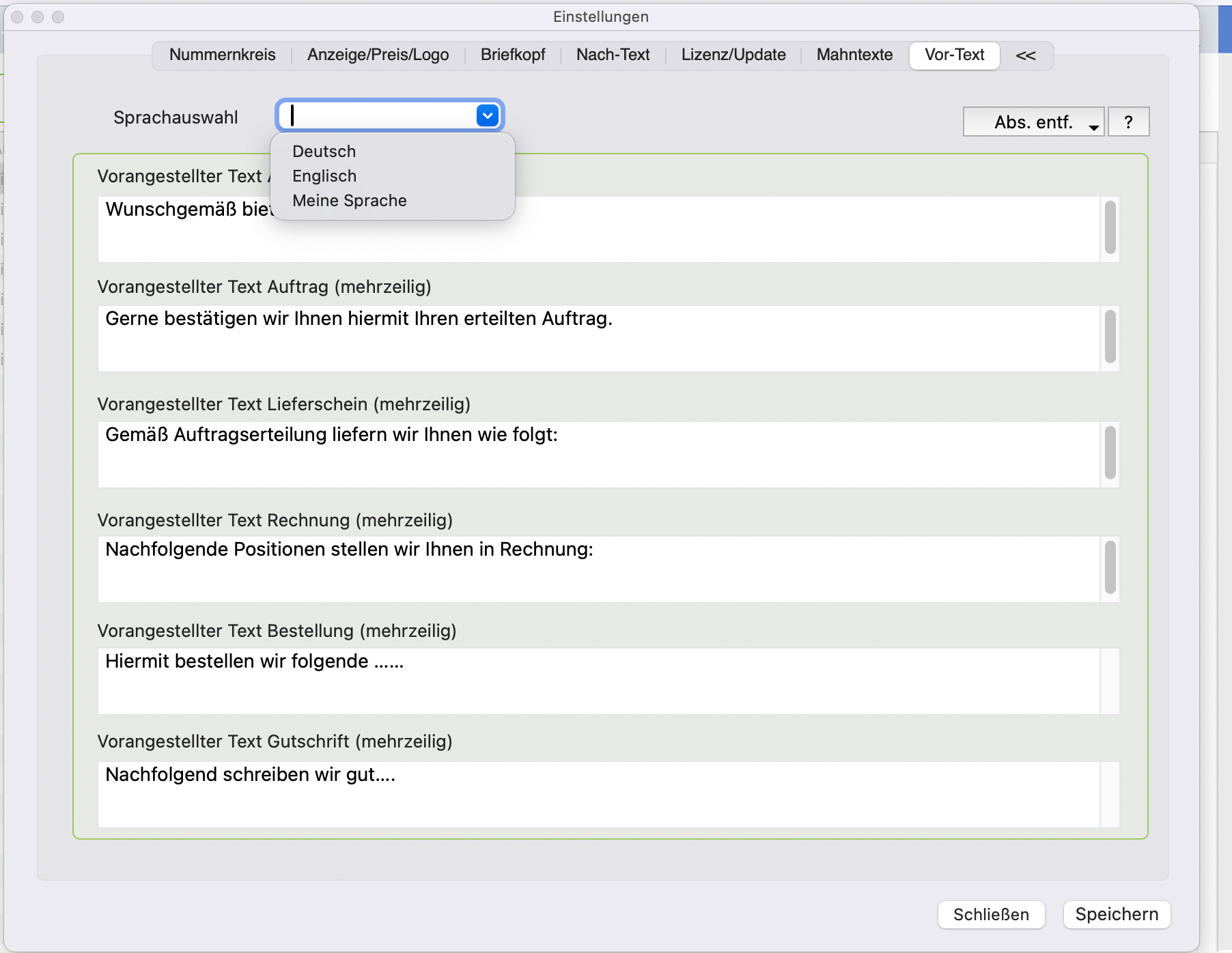Switch to the Nummernkreis tab
The height and width of the screenshot is (953, 1232).
pyautogui.click(x=222, y=55)
